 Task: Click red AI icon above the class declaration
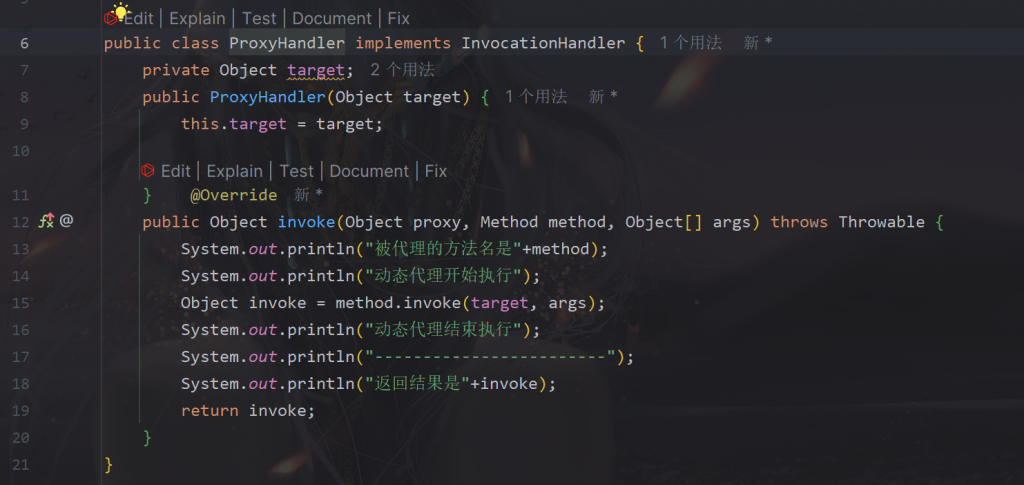coord(110,19)
